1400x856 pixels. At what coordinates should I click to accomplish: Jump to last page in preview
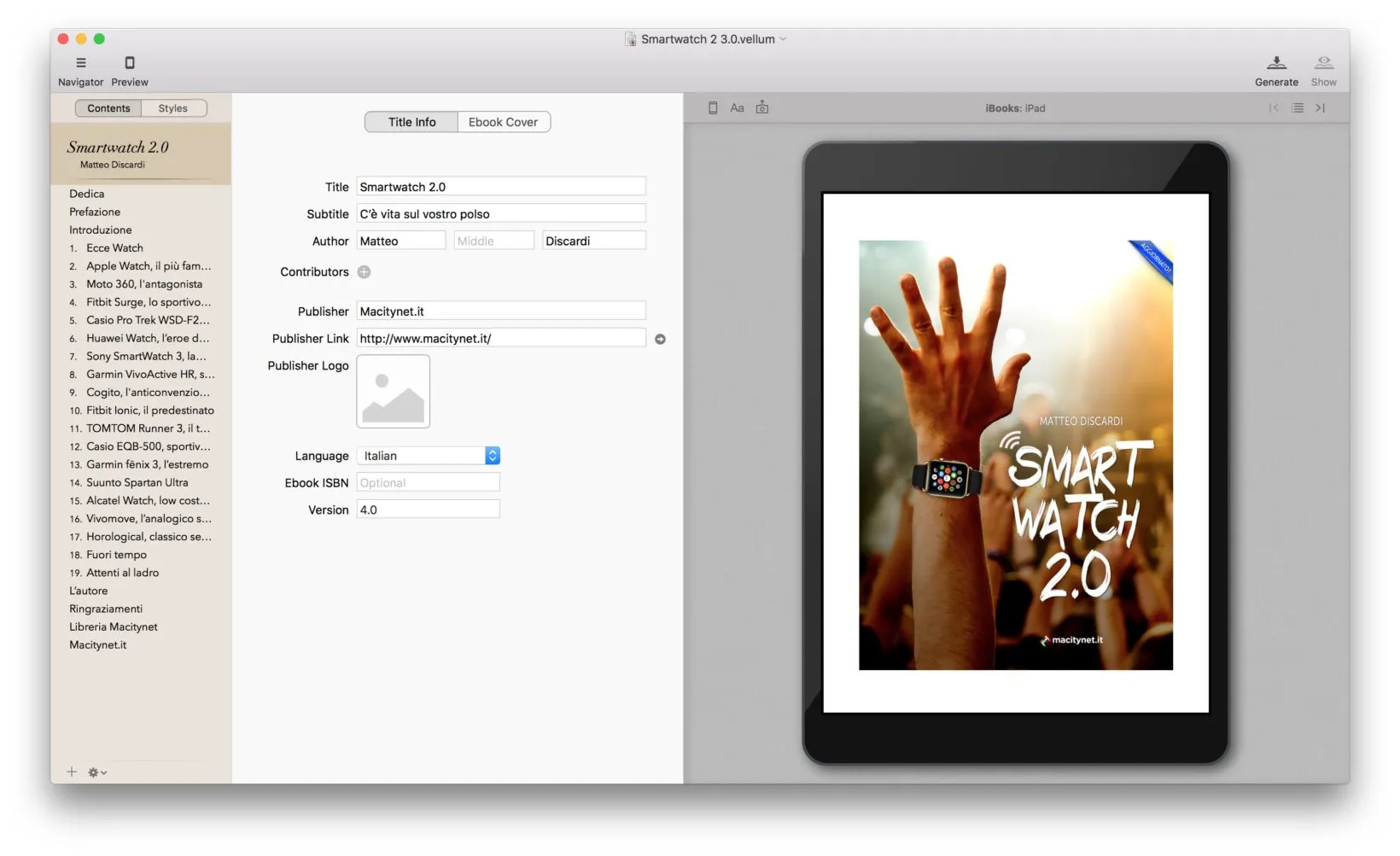1320,108
